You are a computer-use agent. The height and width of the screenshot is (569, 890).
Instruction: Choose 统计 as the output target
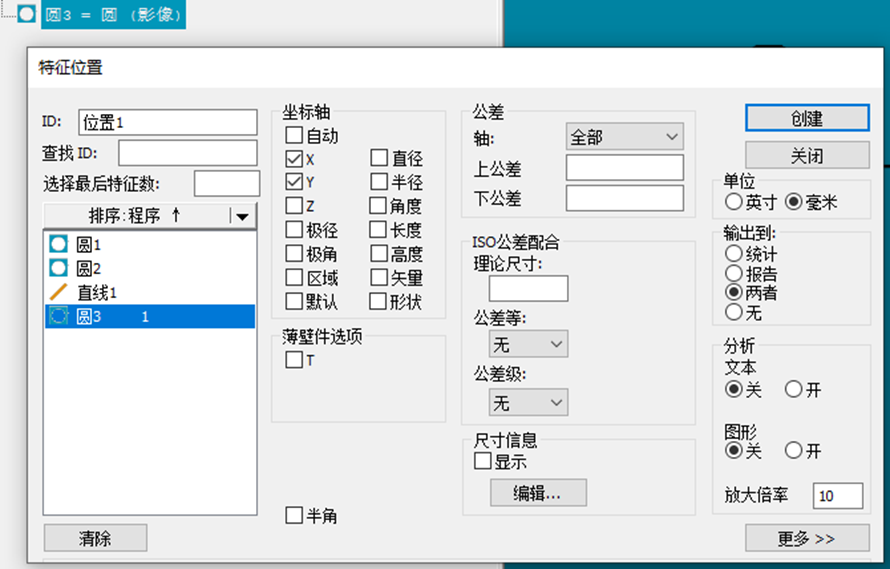click(734, 254)
